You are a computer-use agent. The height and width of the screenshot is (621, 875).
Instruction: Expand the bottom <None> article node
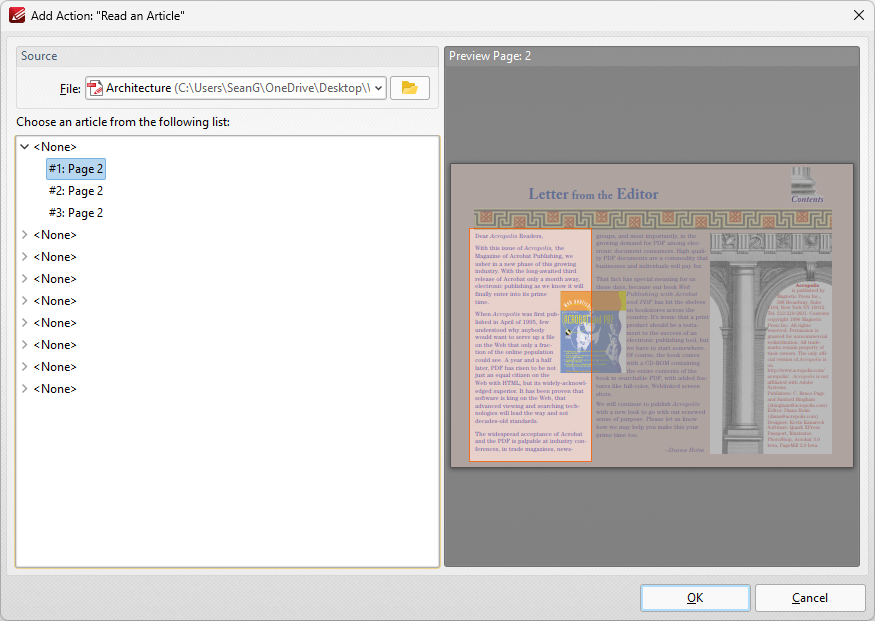(x=24, y=388)
